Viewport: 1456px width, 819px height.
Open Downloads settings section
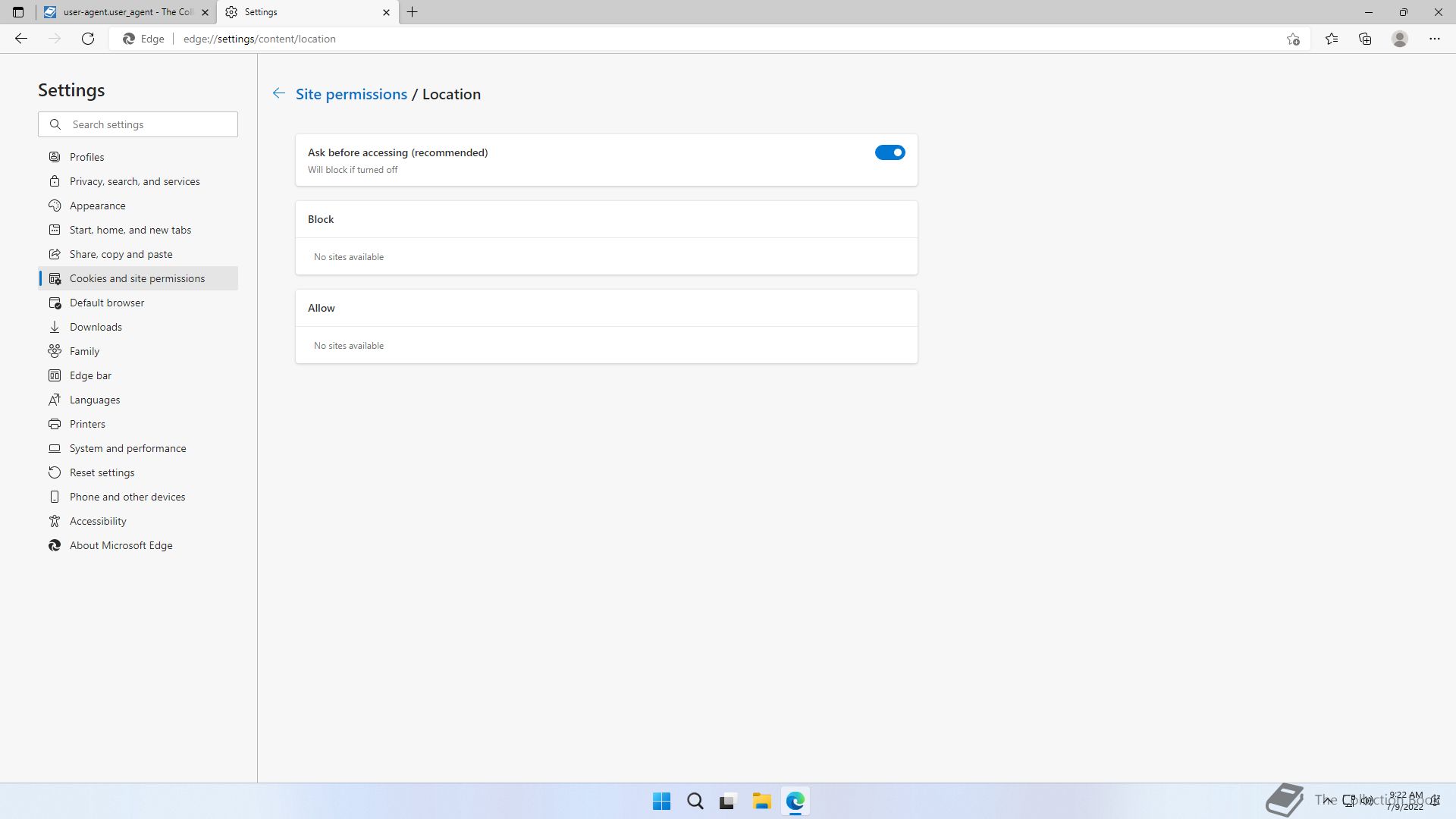tap(138, 327)
